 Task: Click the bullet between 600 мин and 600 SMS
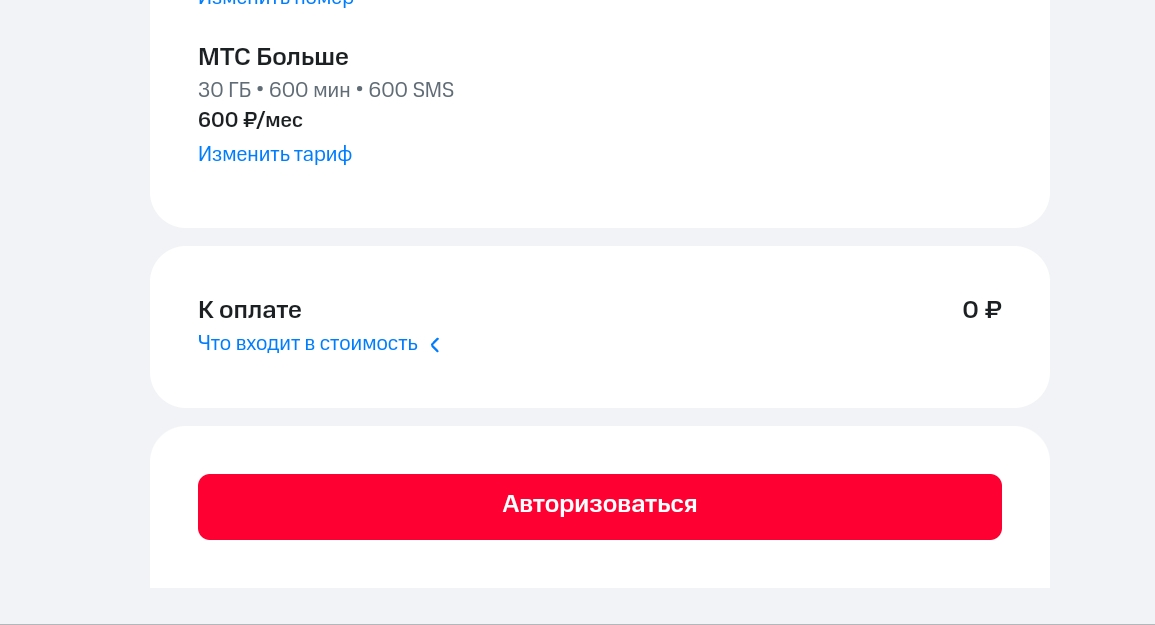pyautogui.click(x=359, y=90)
